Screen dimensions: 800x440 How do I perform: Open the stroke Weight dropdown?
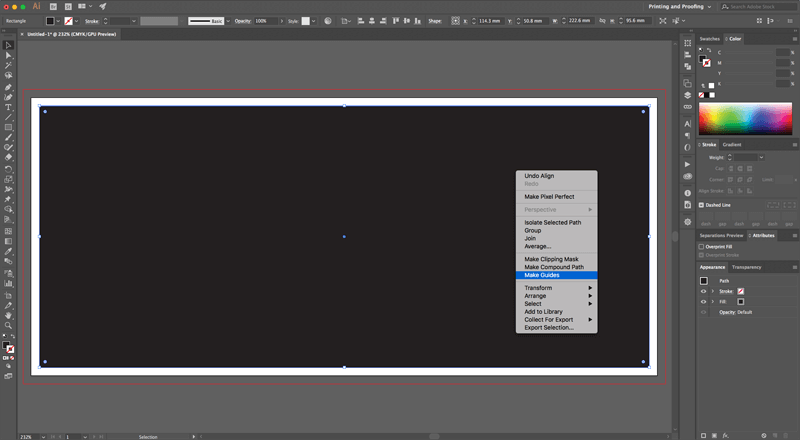[x=761, y=157]
